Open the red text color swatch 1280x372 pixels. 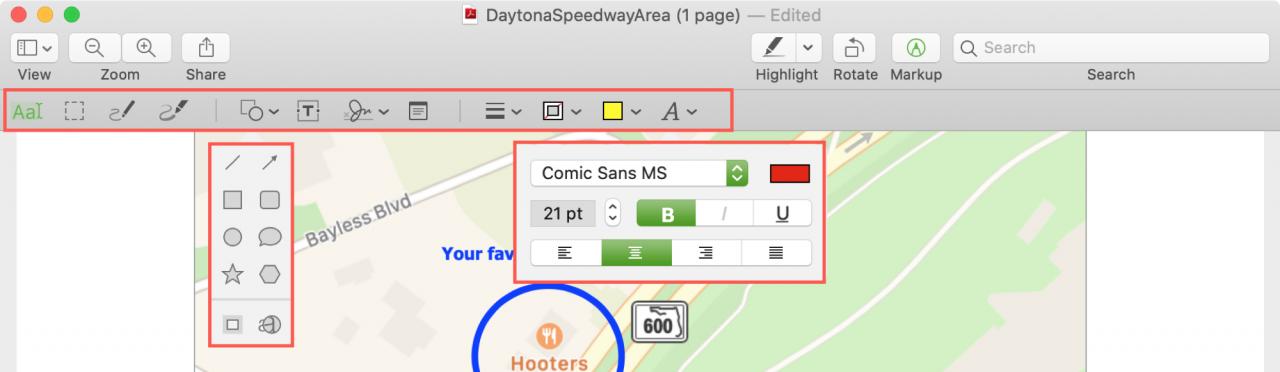coord(790,173)
